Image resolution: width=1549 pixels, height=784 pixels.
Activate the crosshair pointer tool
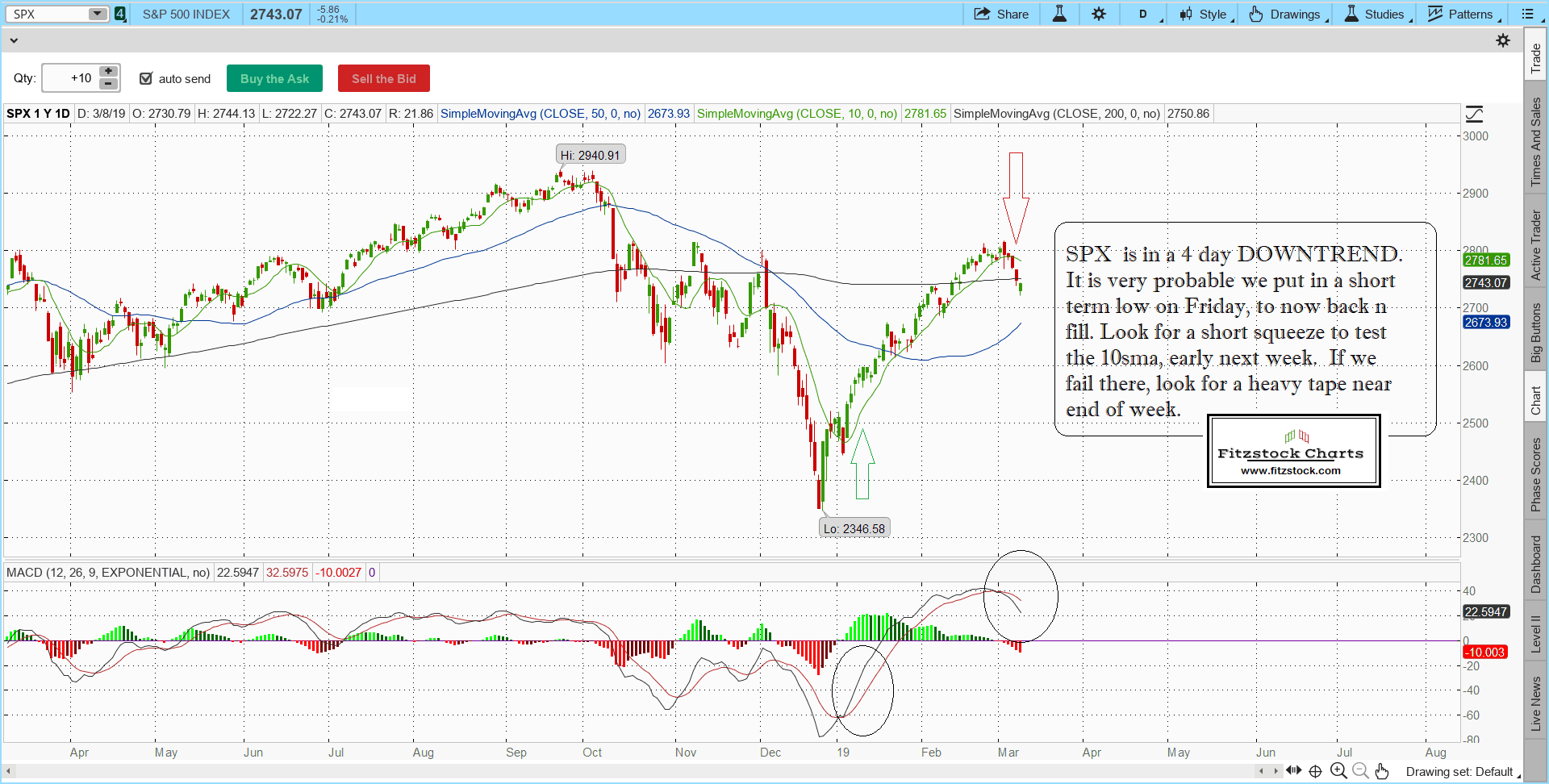coord(1315,771)
